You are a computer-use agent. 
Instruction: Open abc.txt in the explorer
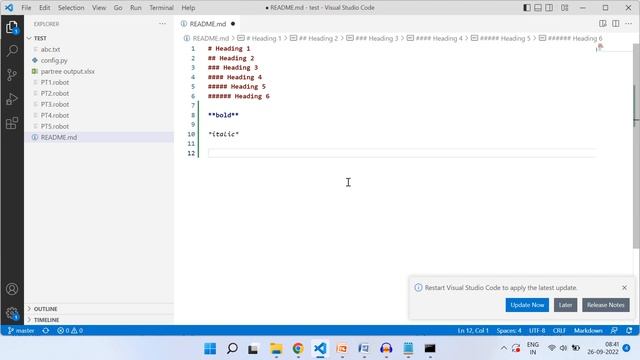[50, 49]
